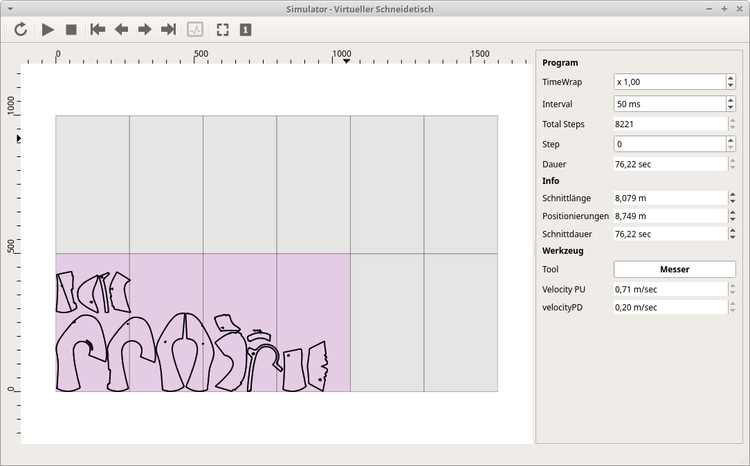Image resolution: width=750 pixels, height=466 pixels.
Task: Toggle the graph monitor icon
Action: [195, 30]
